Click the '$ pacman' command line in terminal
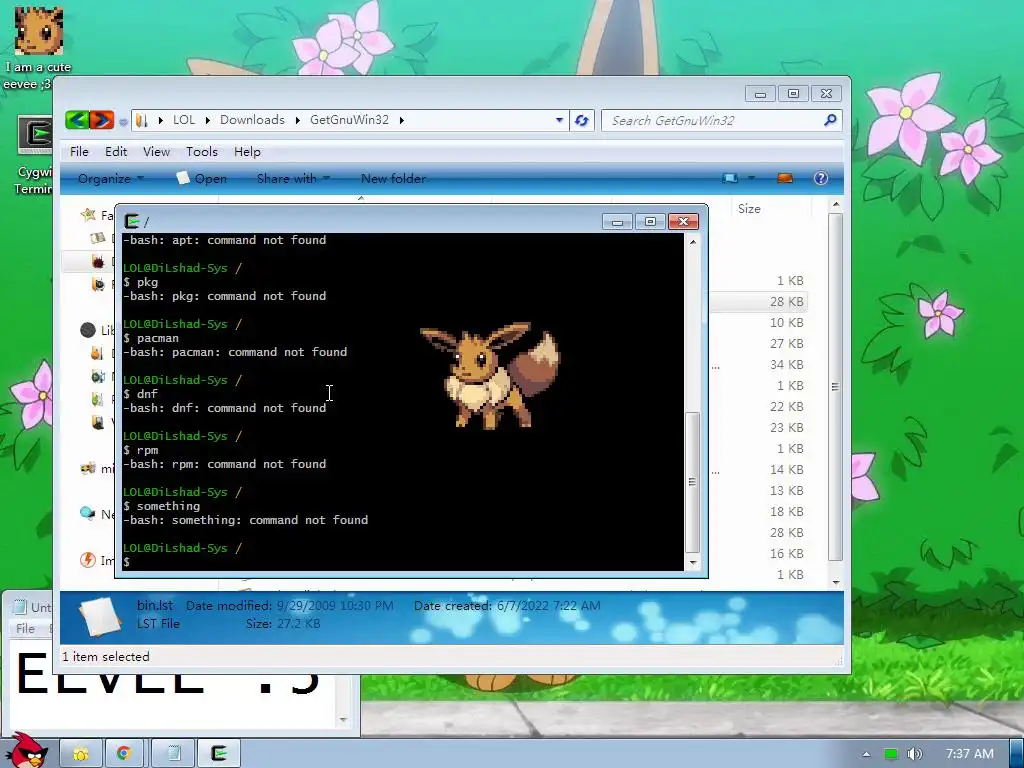Image resolution: width=1024 pixels, height=768 pixels. pyautogui.click(x=151, y=338)
